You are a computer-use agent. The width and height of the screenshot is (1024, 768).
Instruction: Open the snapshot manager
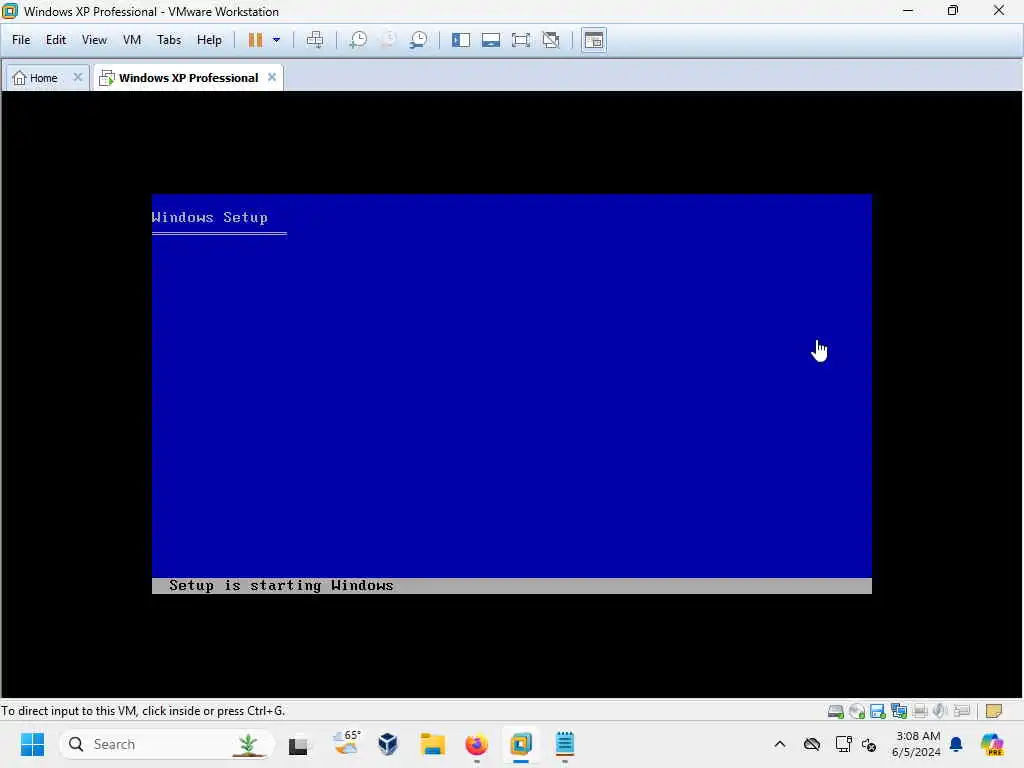(x=418, y=40)
